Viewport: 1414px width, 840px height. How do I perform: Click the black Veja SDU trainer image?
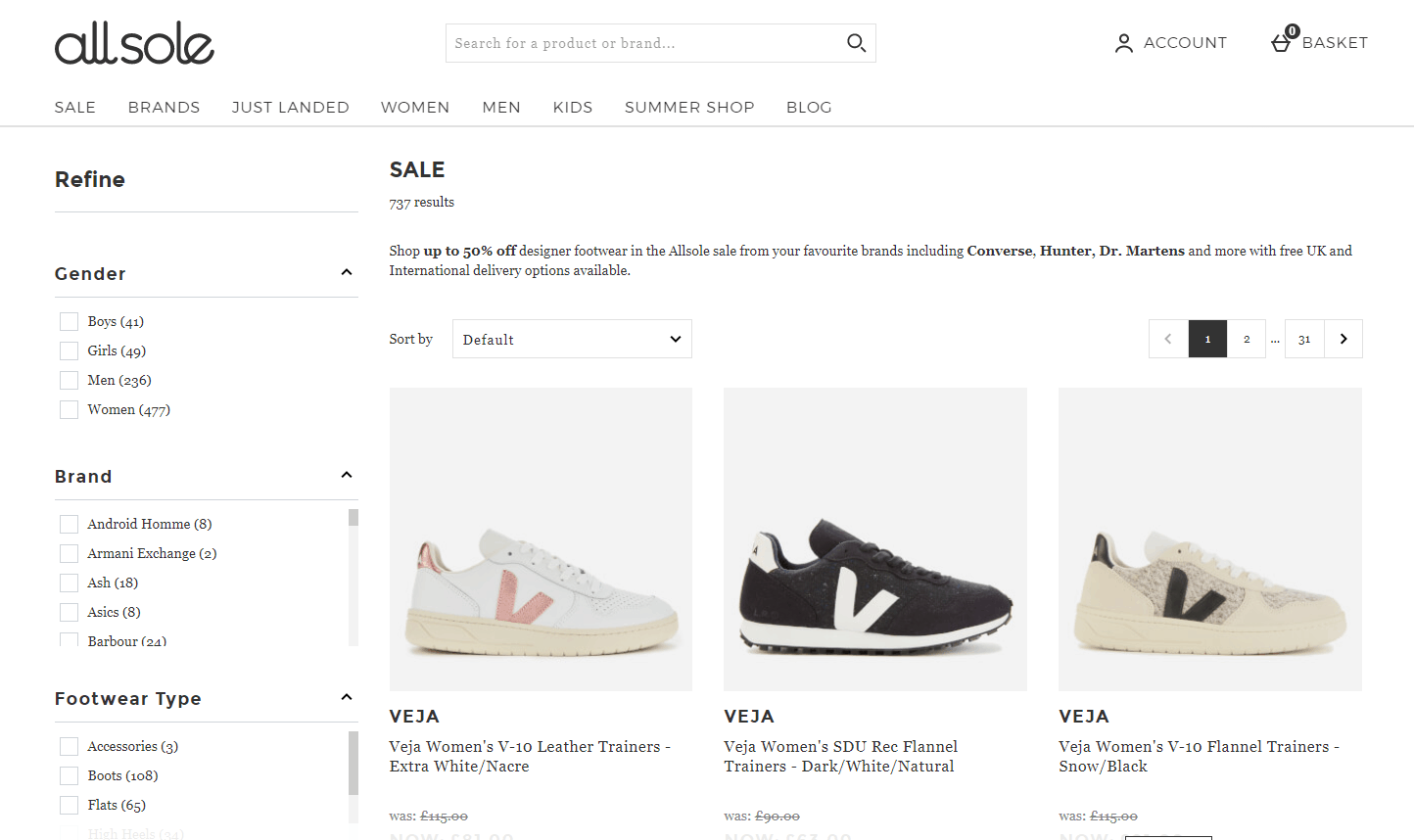875,539
